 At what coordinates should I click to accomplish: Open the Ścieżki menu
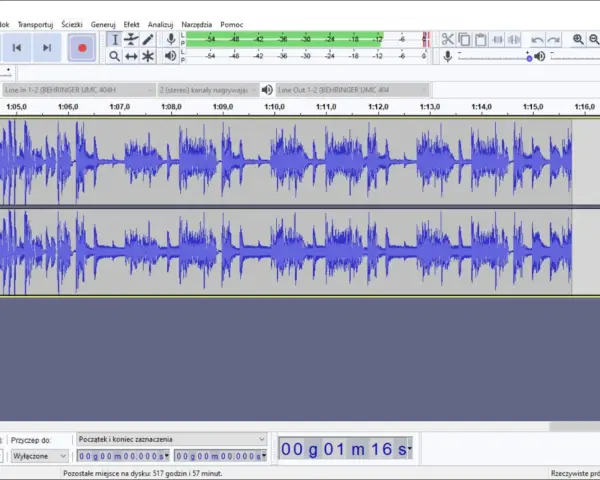click(72, 24)
